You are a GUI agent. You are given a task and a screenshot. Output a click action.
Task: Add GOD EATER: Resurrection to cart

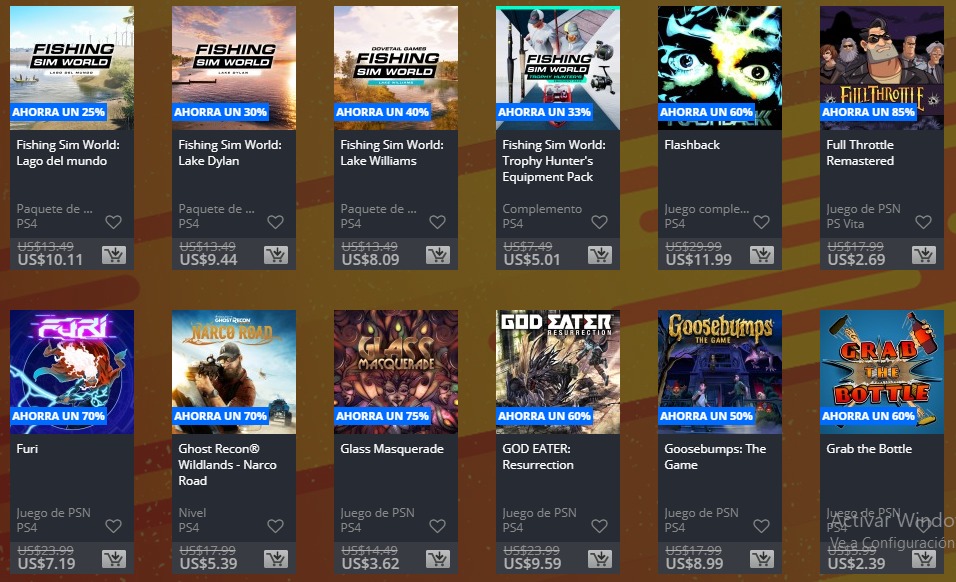600,559
